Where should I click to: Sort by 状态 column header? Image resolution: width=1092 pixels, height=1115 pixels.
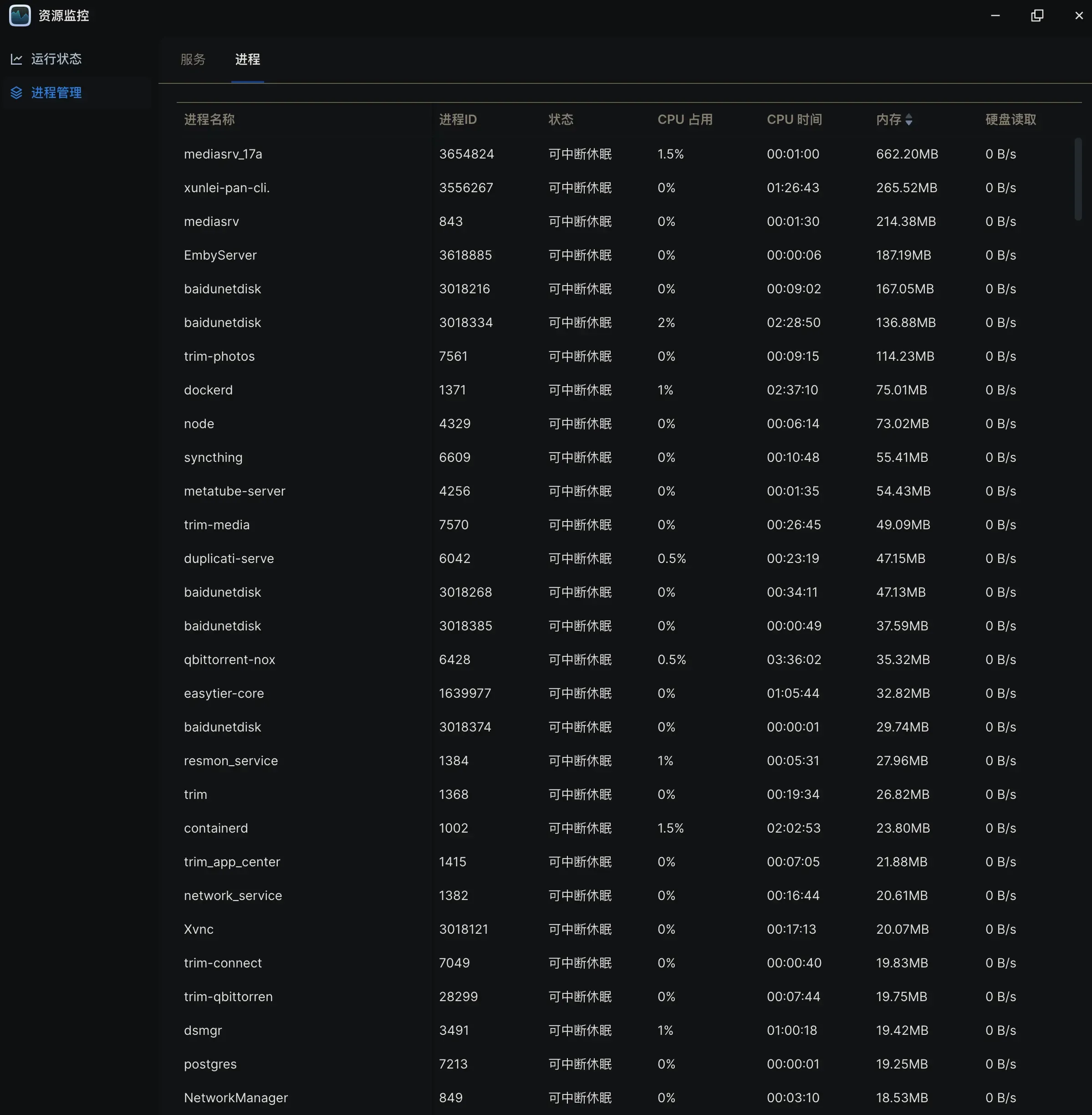[x=561, y=119]
